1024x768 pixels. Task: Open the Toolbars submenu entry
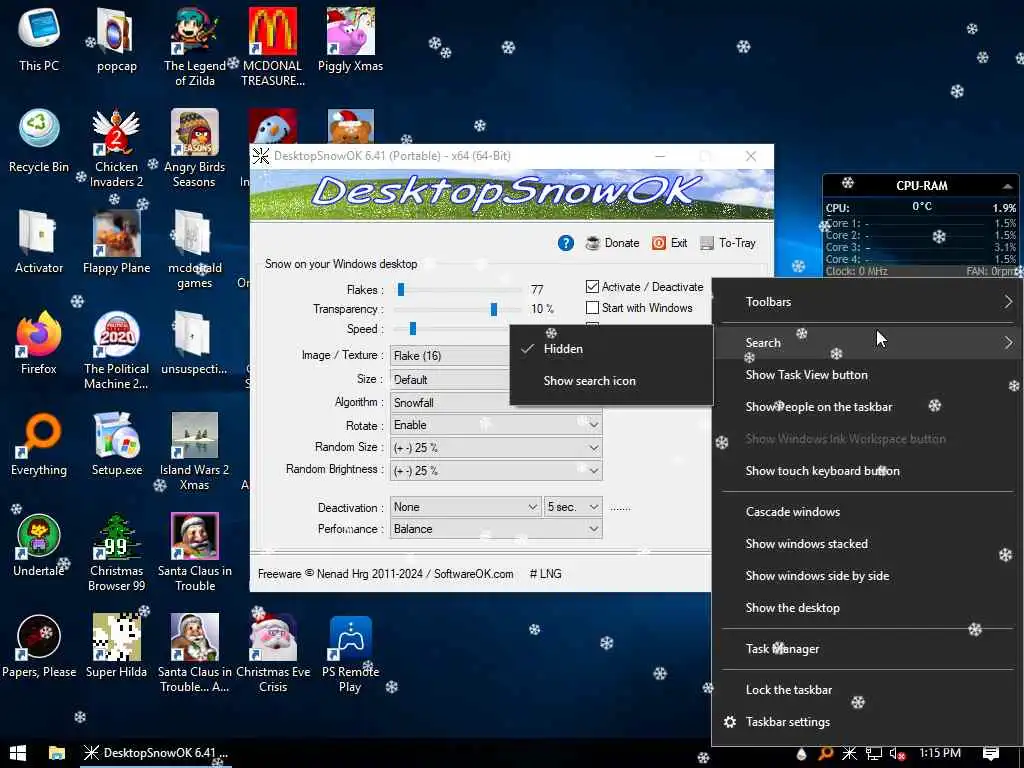coord(868,302)
